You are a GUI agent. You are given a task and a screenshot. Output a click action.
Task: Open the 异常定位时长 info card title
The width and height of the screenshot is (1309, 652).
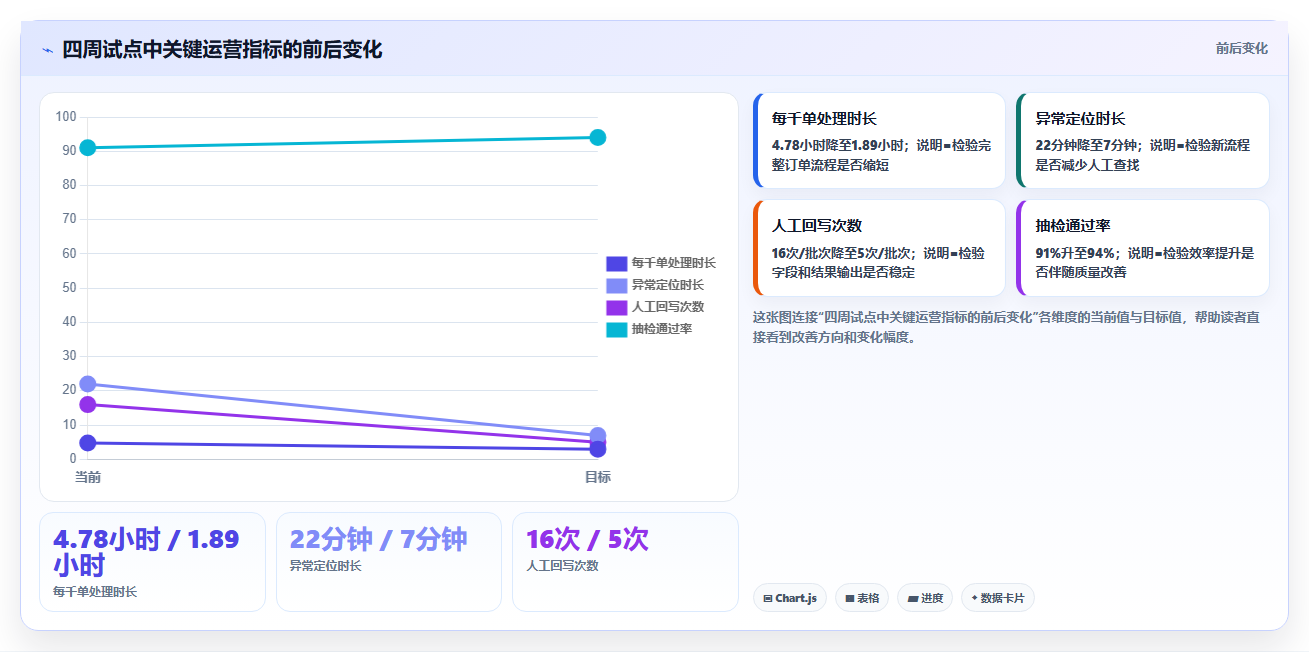click(x=1080, y=119)
